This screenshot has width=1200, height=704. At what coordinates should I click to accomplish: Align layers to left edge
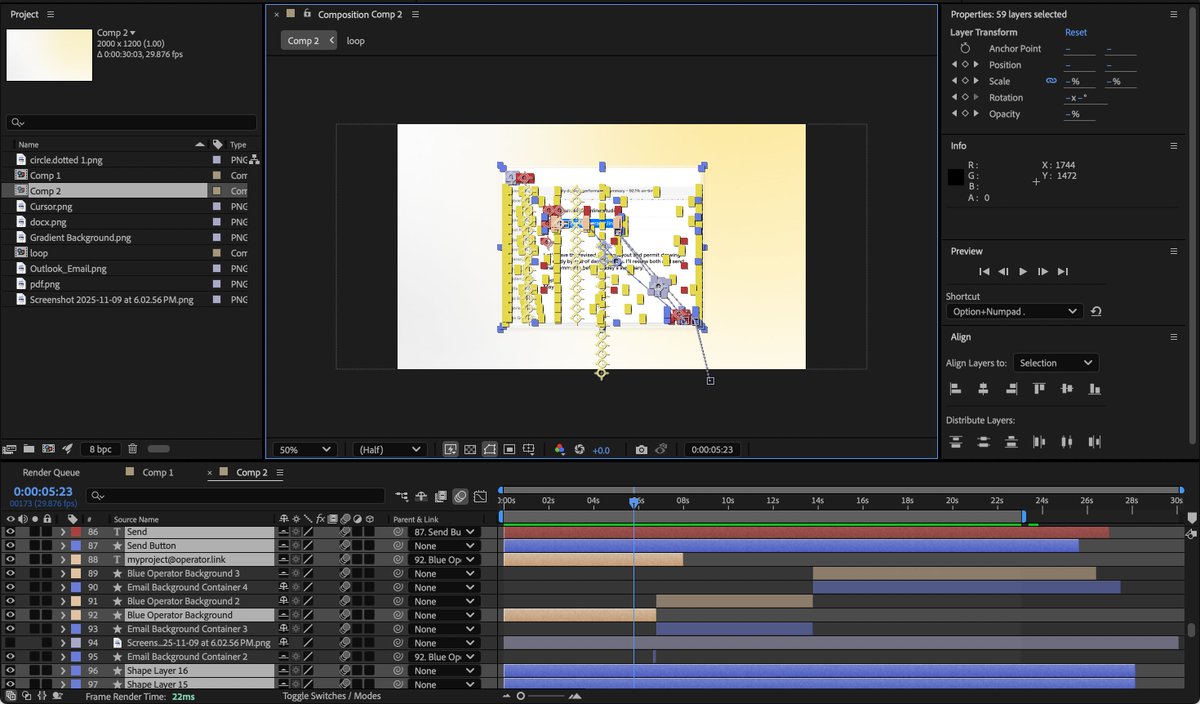pos(955,388)
